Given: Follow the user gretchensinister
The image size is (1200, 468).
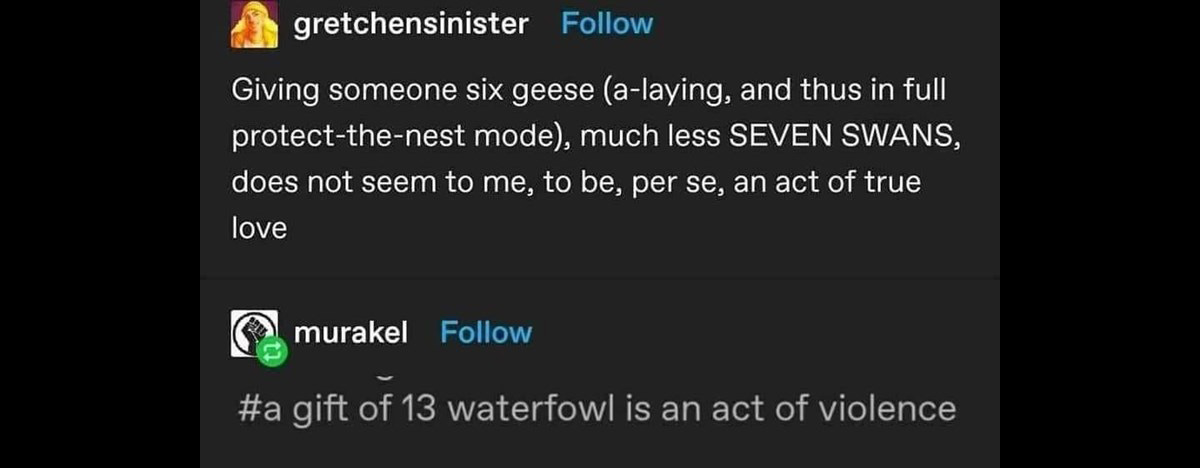Looking at the screenshot, I should click(x=607, y=24).
